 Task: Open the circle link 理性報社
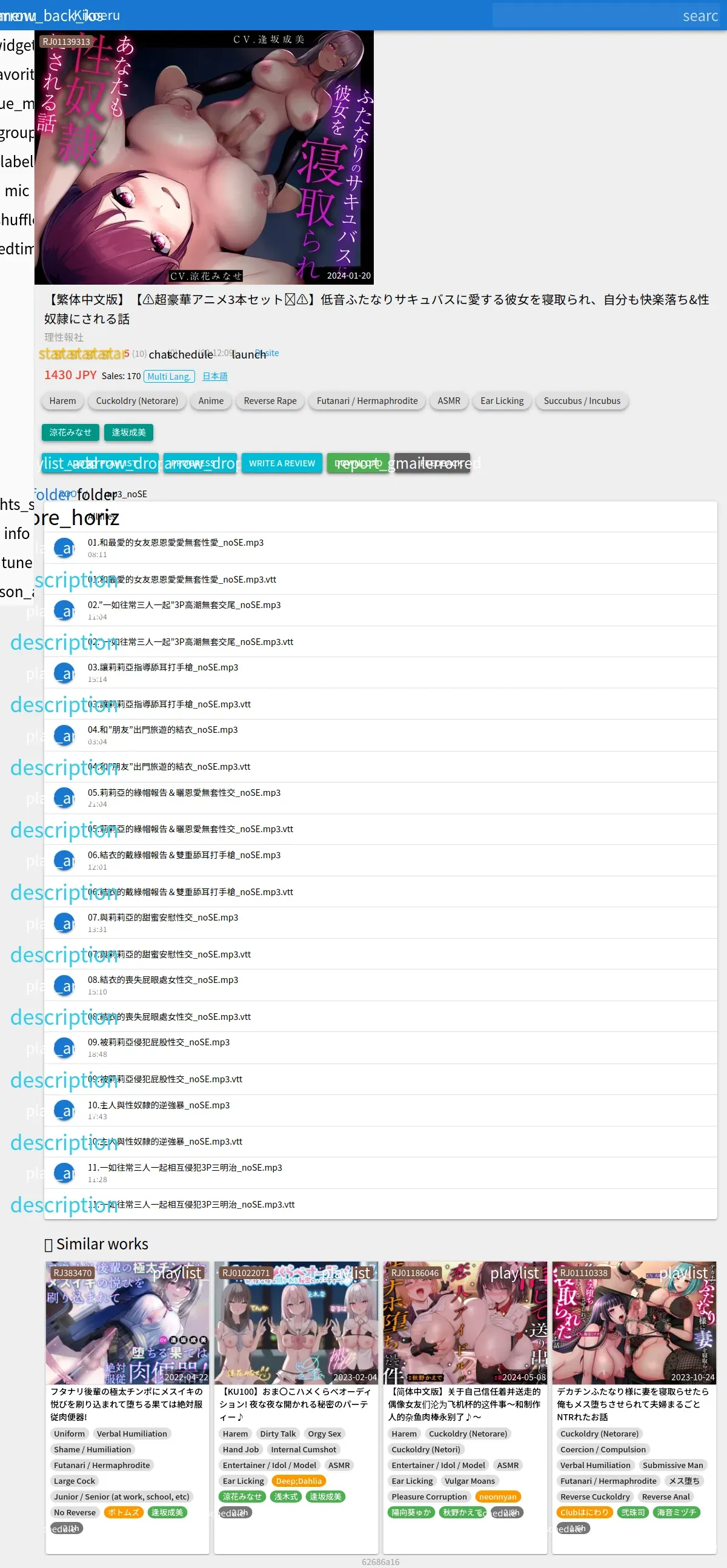coord(64,337)
